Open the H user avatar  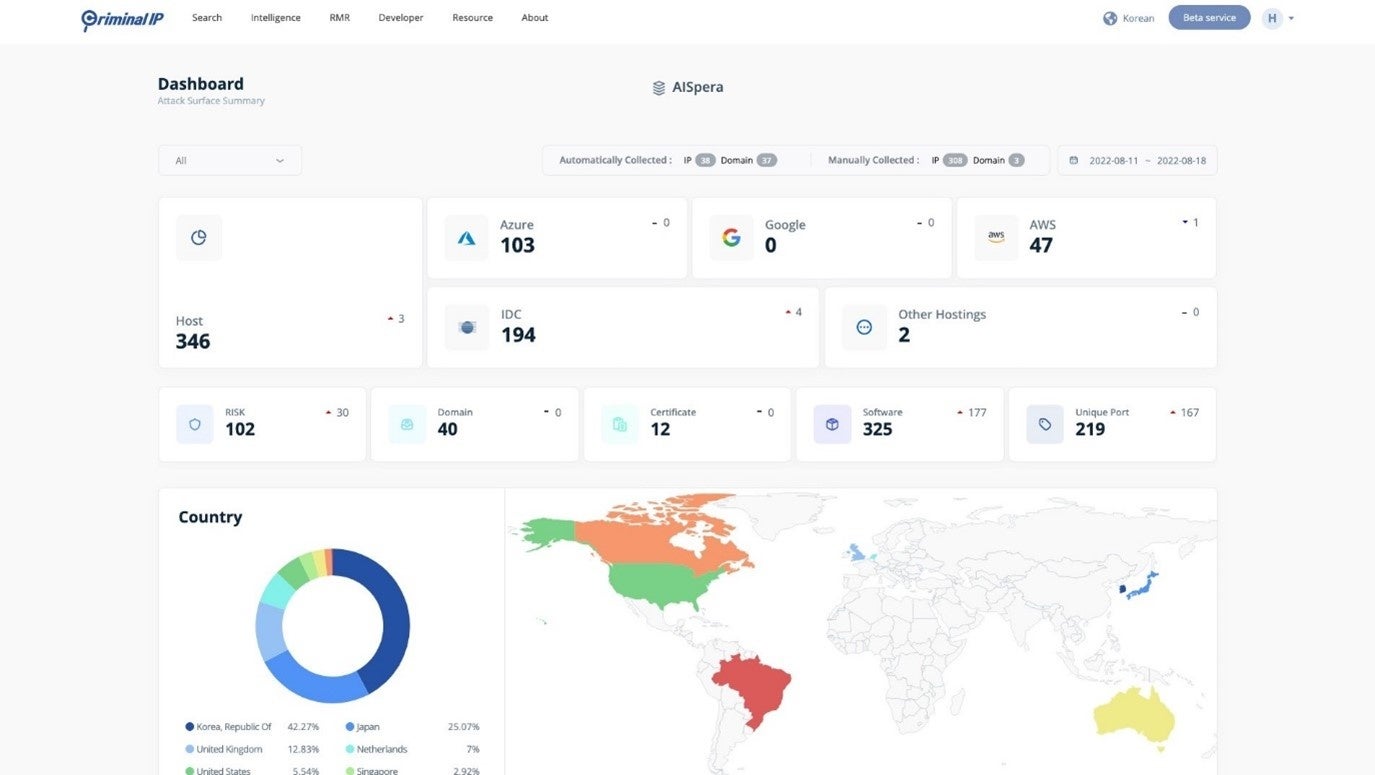[1272, 18]
